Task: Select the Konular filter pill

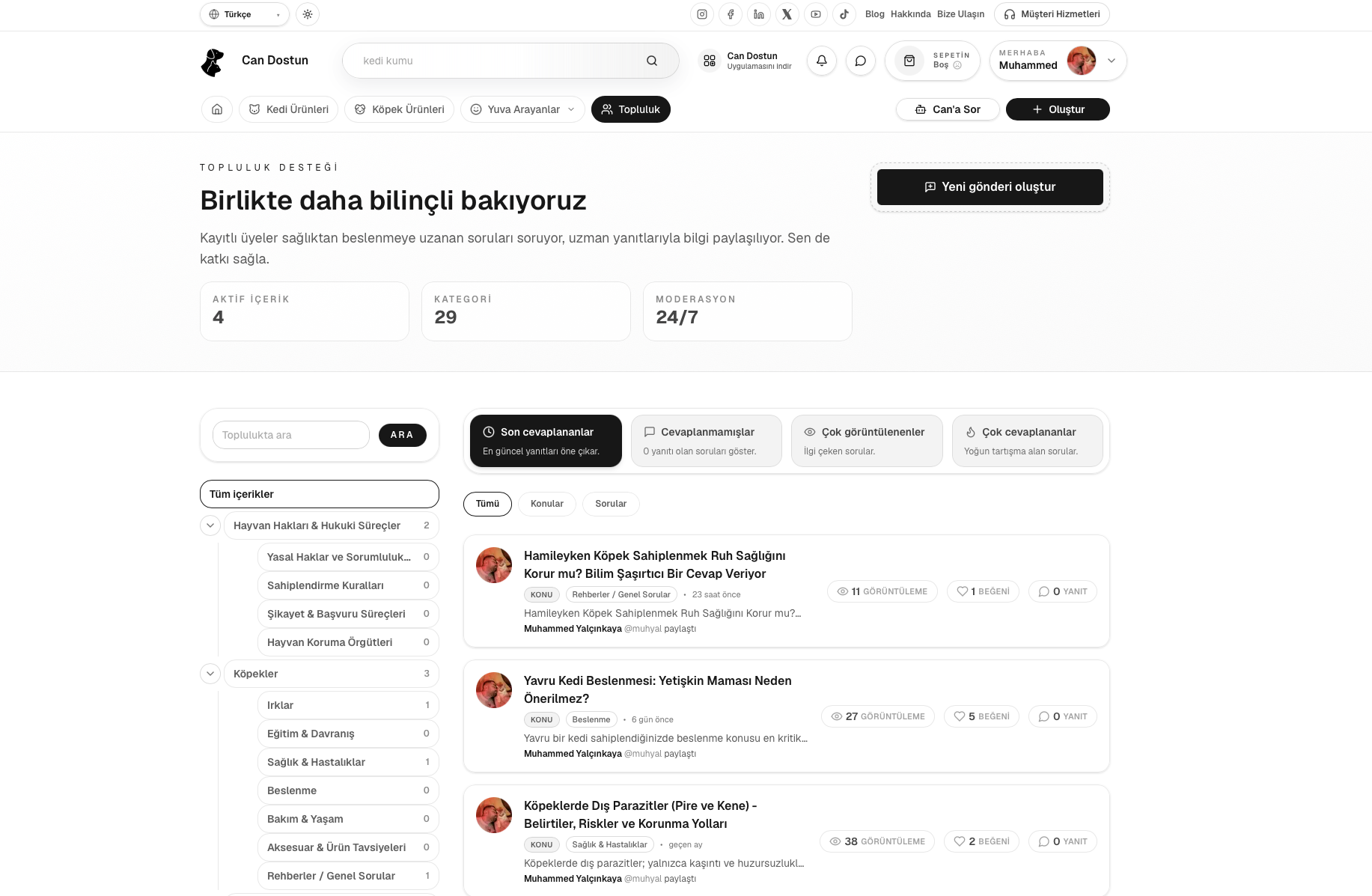Action: [547, 504]
